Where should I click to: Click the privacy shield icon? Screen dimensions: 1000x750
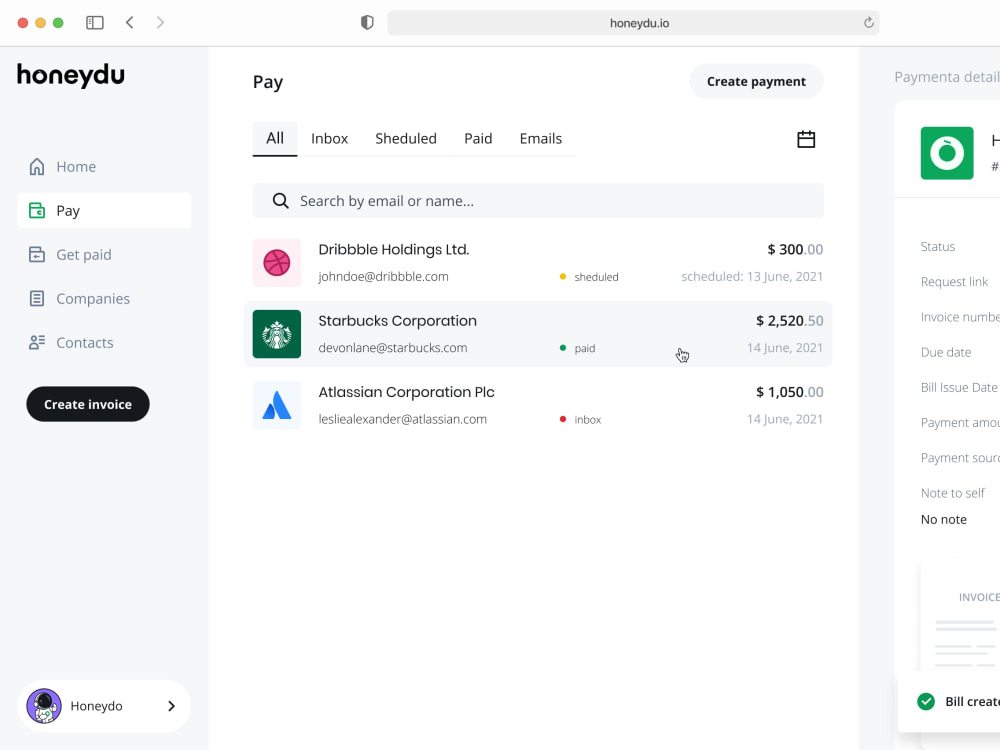367,23
